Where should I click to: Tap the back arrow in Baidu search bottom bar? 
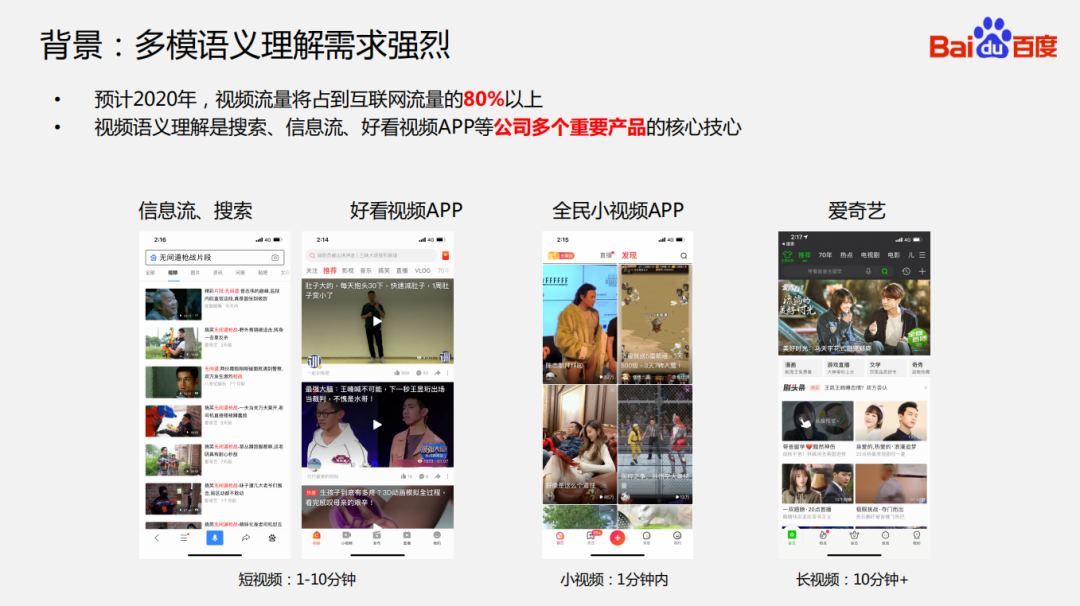pos(157,538)
